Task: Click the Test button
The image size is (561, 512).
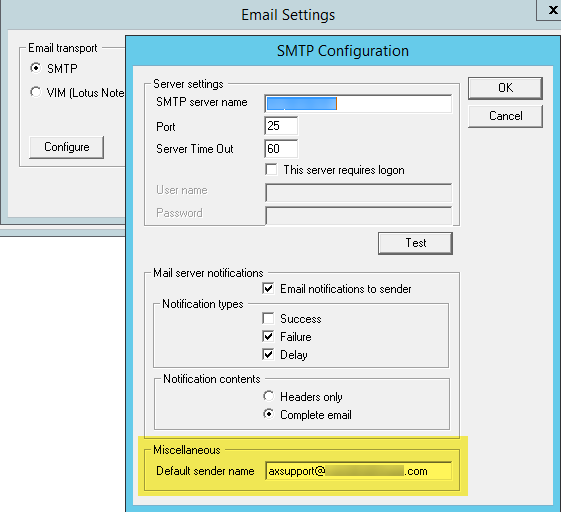Action: 415,243
